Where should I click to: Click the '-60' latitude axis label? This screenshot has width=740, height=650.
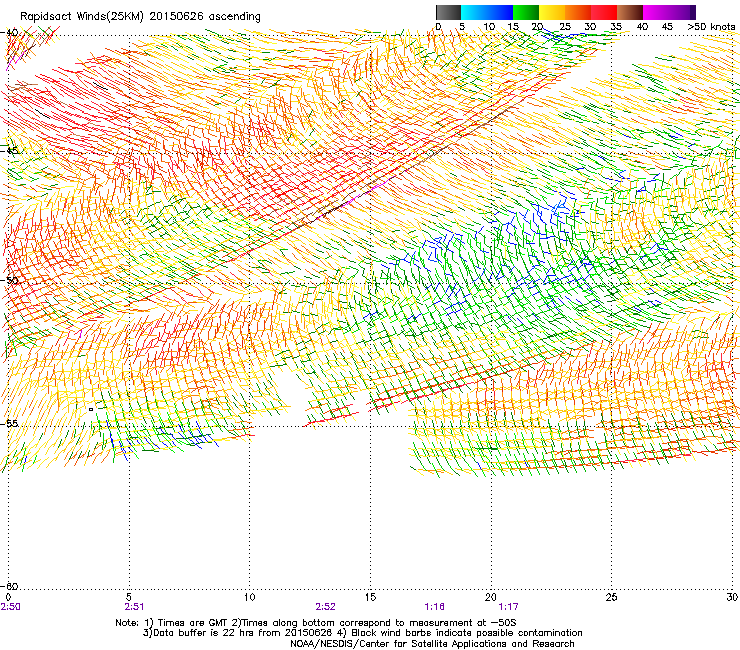[9, 586]
